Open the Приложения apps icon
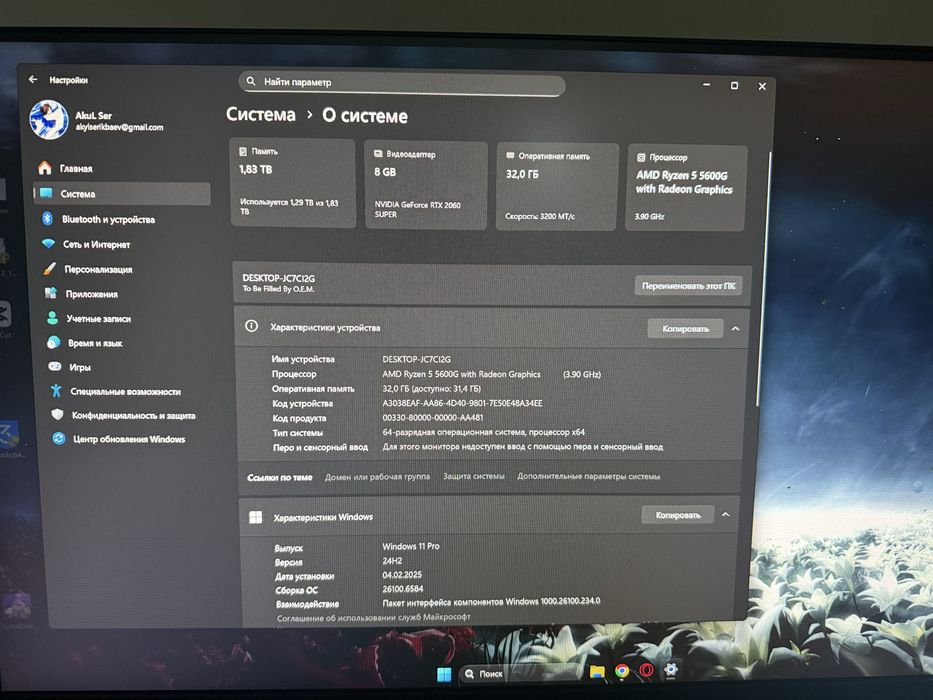933x700 pixels. [x=51, y=293]
